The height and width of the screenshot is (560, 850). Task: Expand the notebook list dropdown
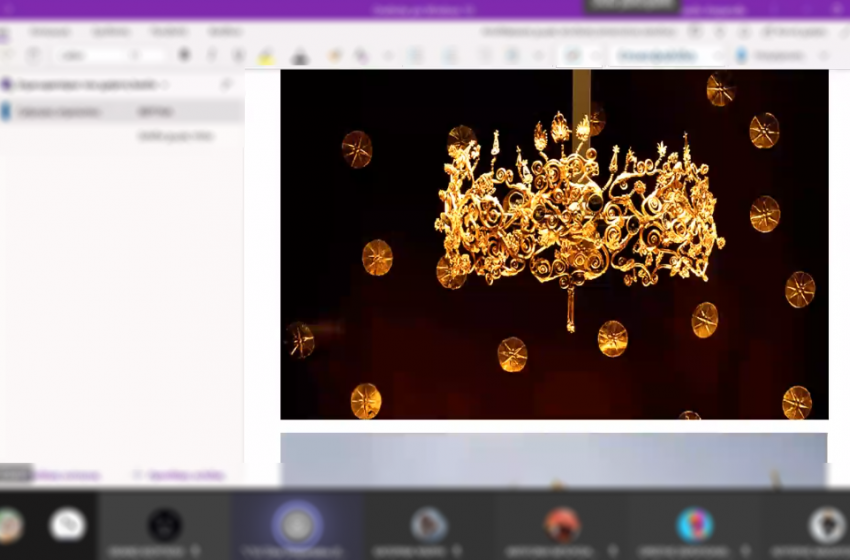pyautogui.click(x=166, y=85)
